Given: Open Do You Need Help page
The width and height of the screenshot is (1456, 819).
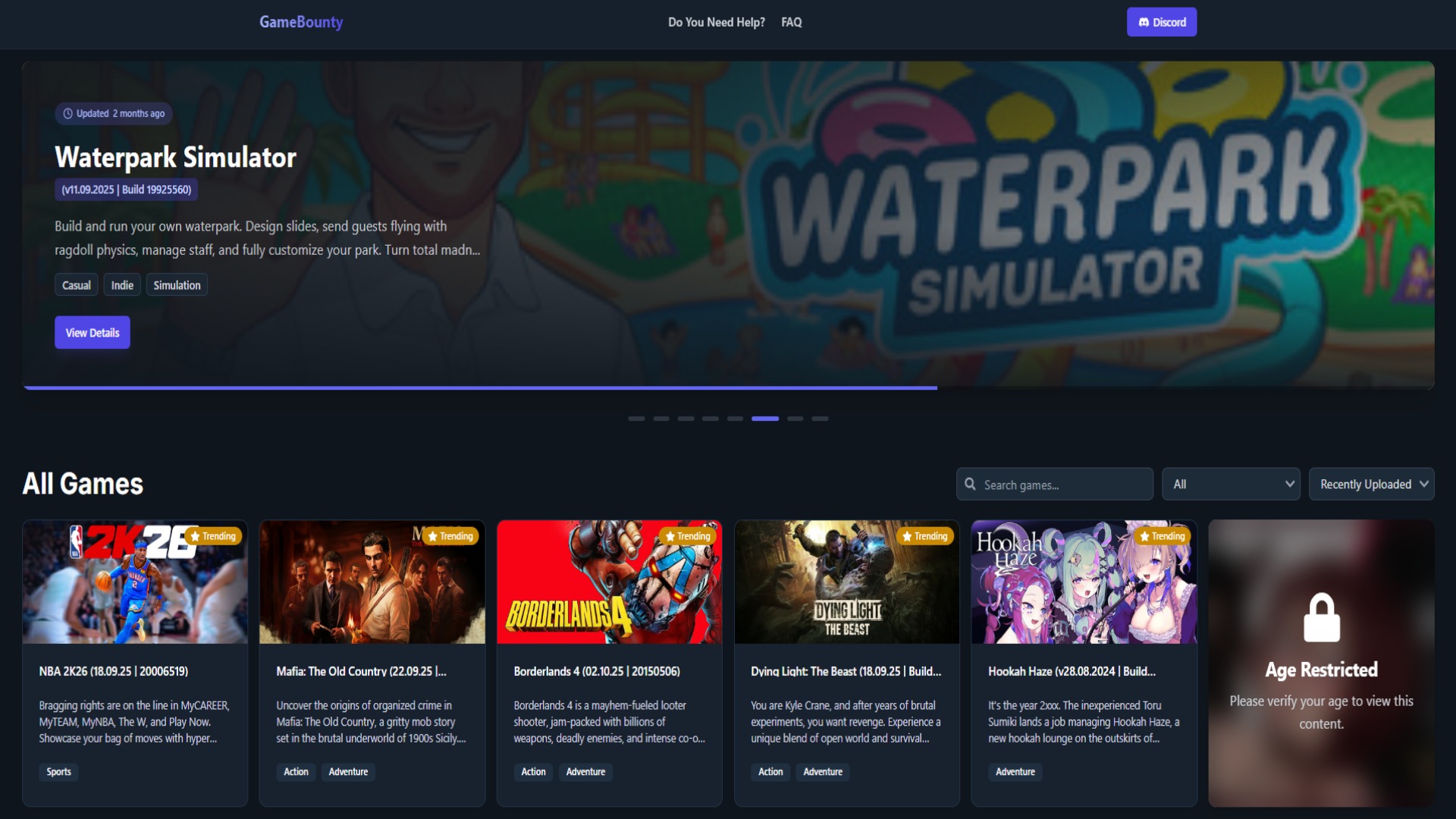Looking at the screenshot, I should 716,22.
